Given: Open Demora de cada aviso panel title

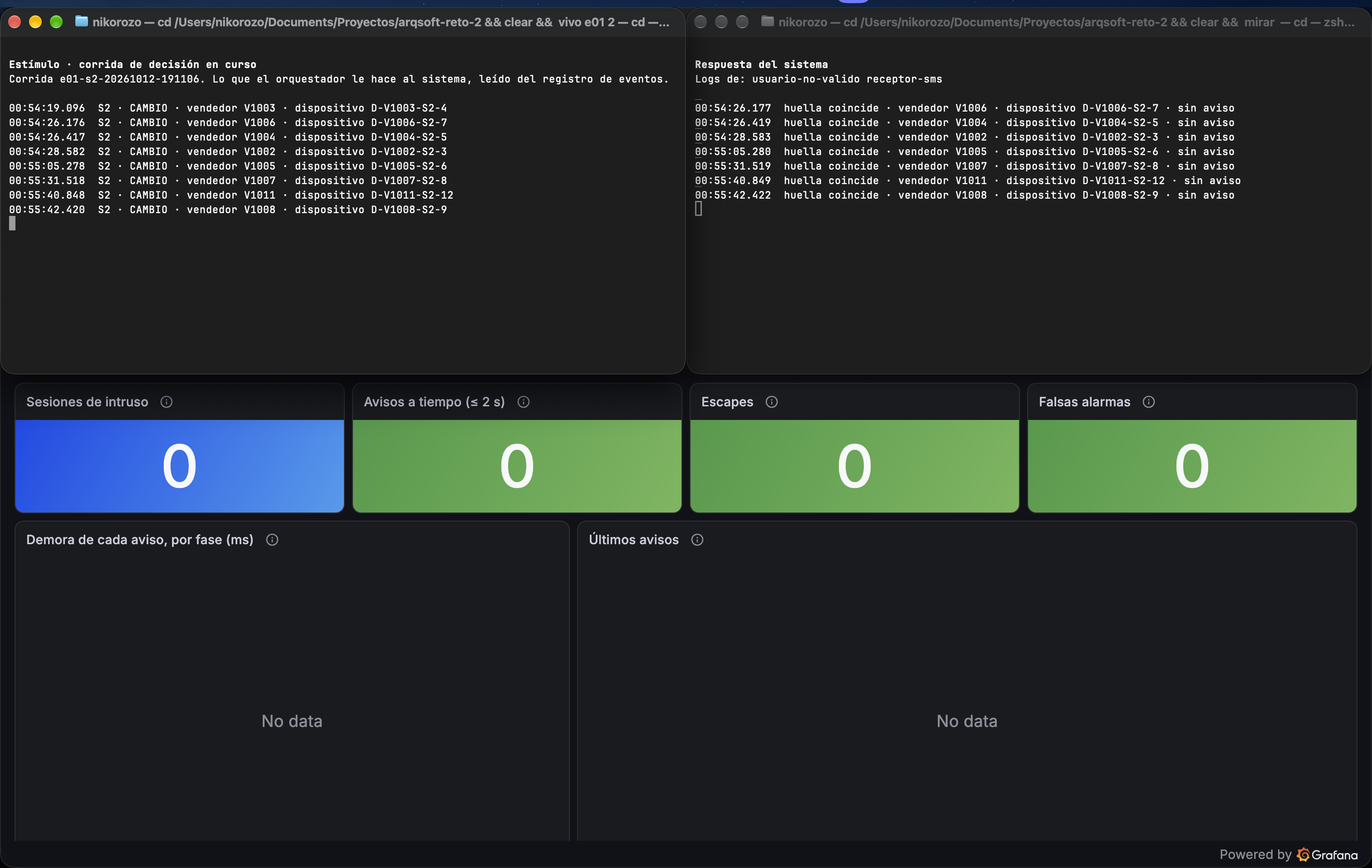Looking at the screenshot, I should (140, 540).
